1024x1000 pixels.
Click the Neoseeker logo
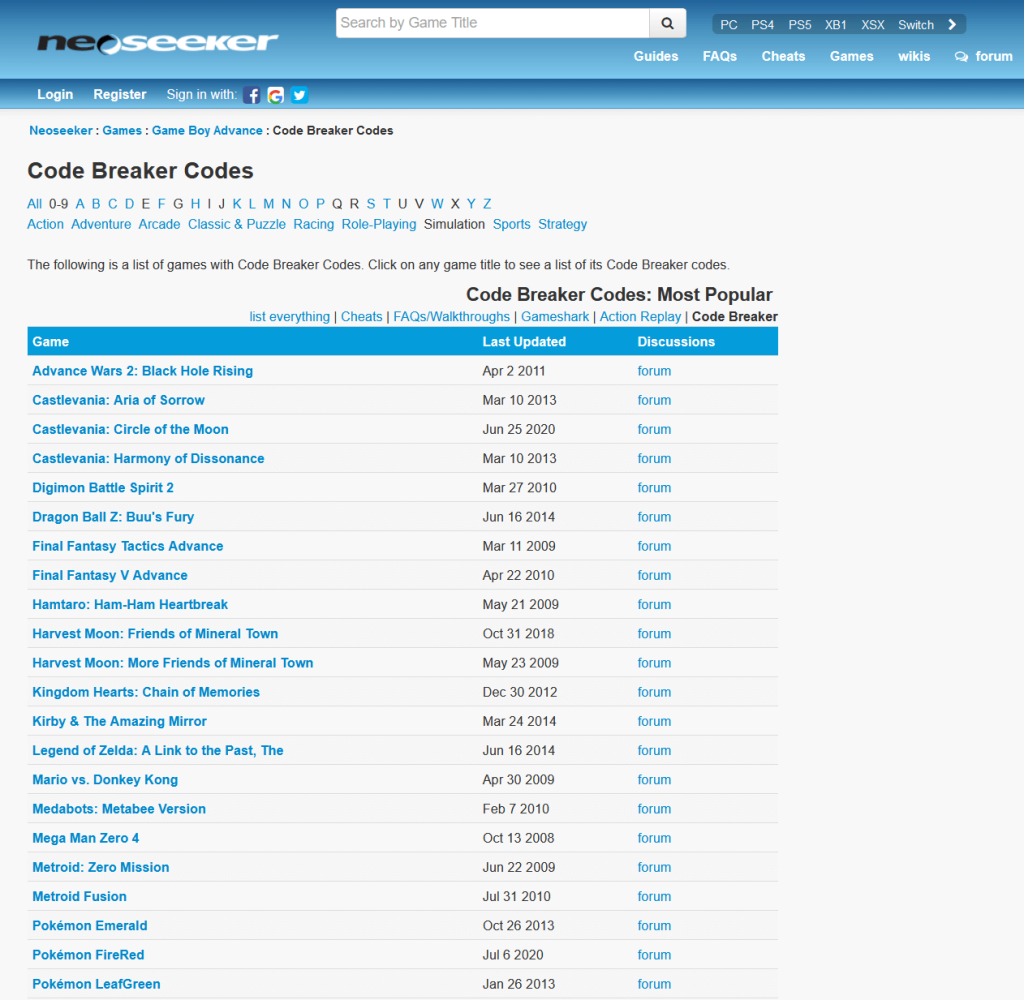click(158, 43)
